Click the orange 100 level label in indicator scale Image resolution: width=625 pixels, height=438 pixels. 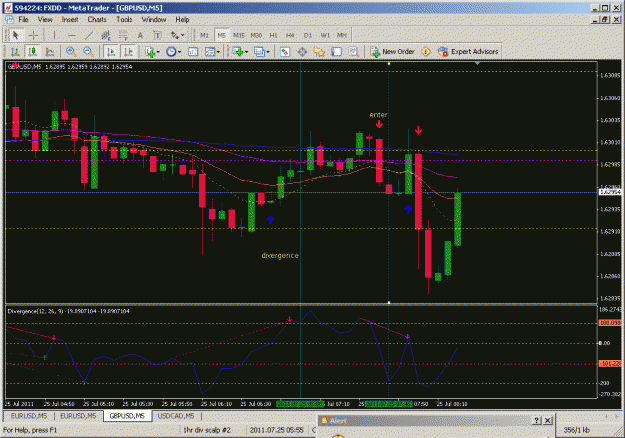click(x=610, y=322)
